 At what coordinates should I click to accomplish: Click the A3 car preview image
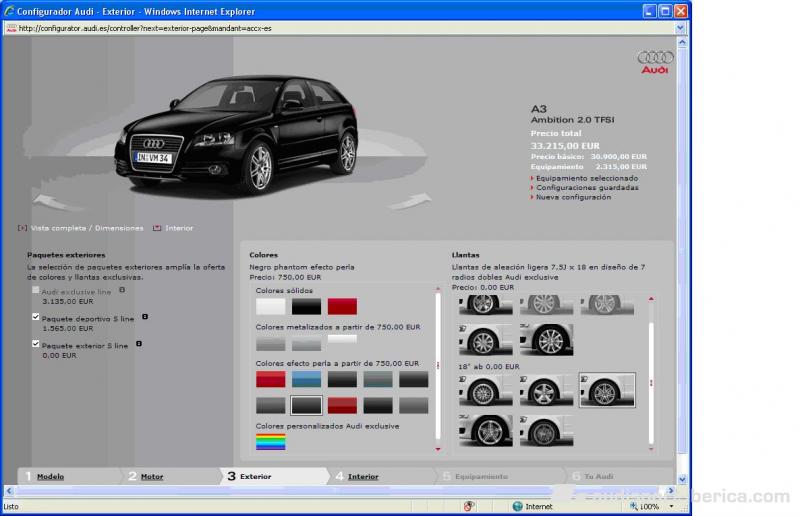click(236, 134)
